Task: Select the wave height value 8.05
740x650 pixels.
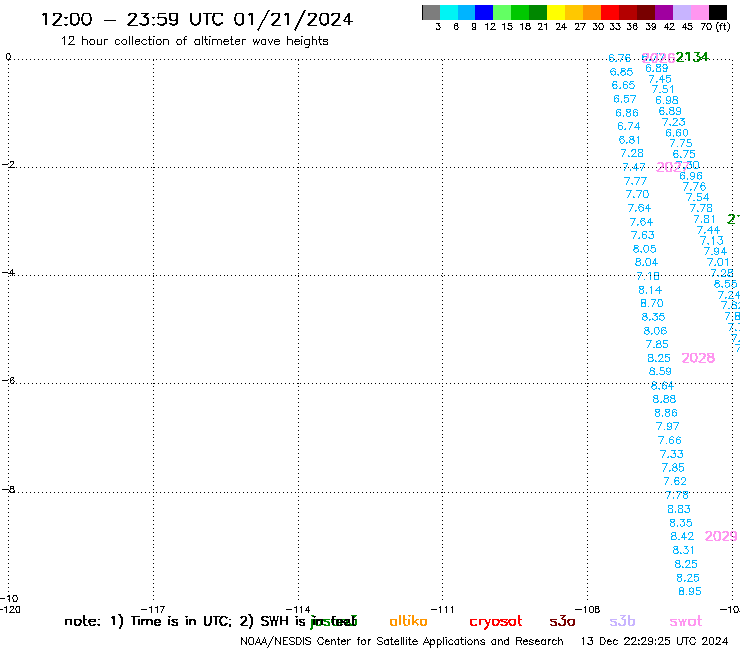Action: click(x=645, y=249)
